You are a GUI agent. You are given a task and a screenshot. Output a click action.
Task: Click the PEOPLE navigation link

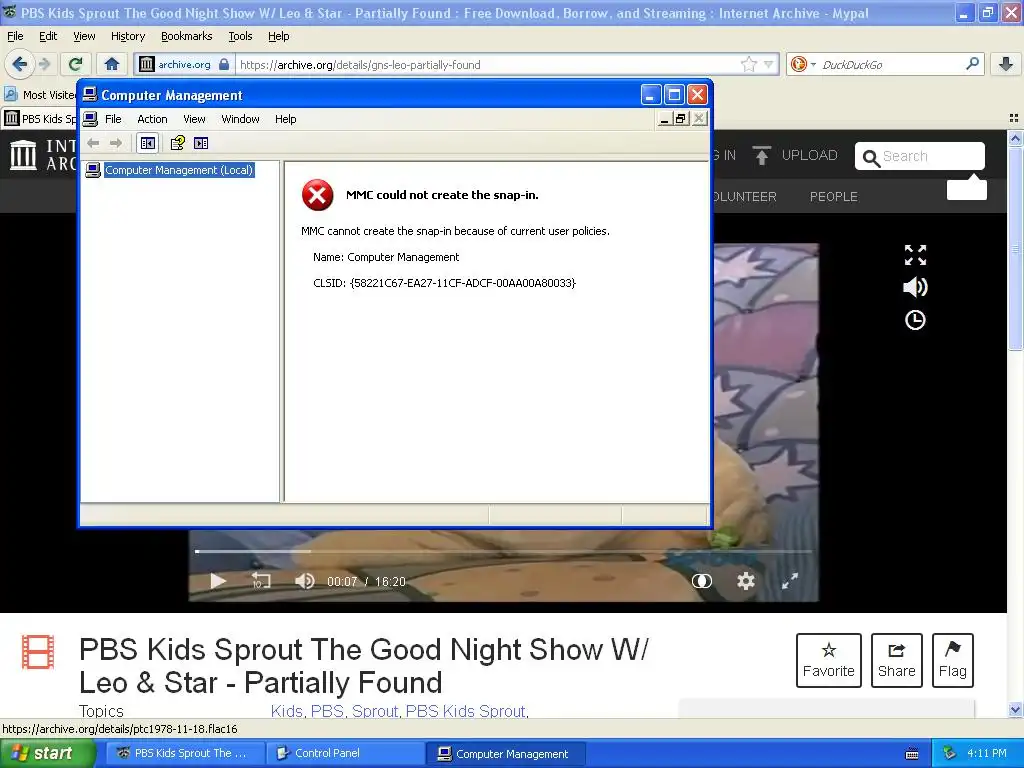pyautogui.click(x=833, y=197)
